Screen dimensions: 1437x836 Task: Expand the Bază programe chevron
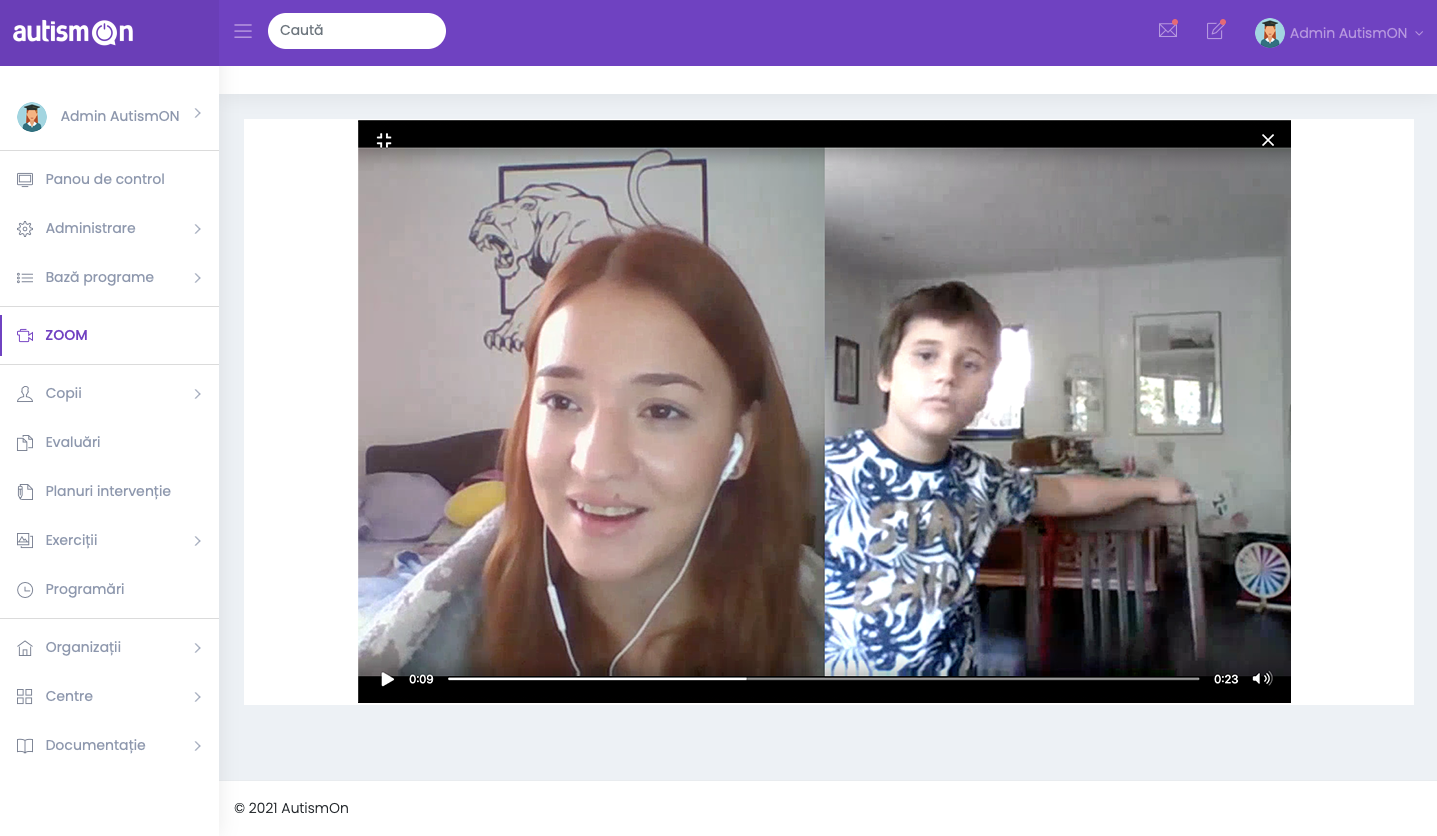click(x=197, y=278)
